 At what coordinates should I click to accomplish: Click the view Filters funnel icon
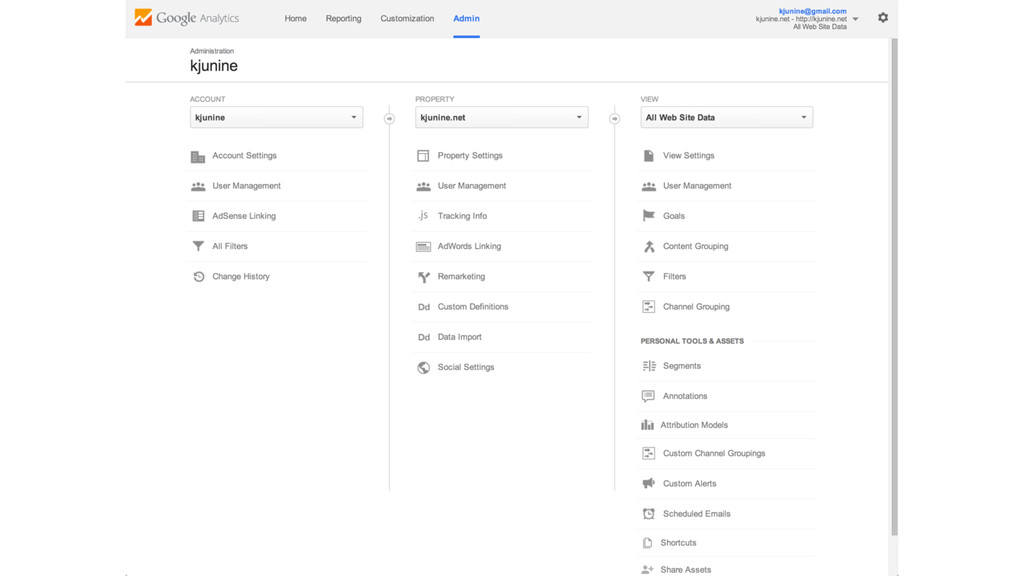point(648,276)
